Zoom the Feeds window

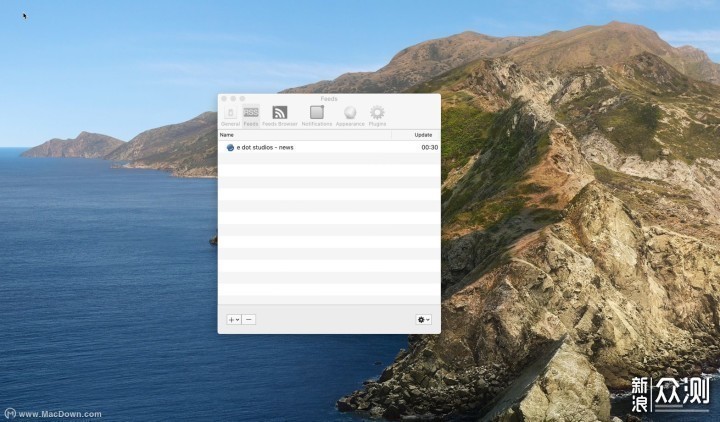click(x=242, y=99)
